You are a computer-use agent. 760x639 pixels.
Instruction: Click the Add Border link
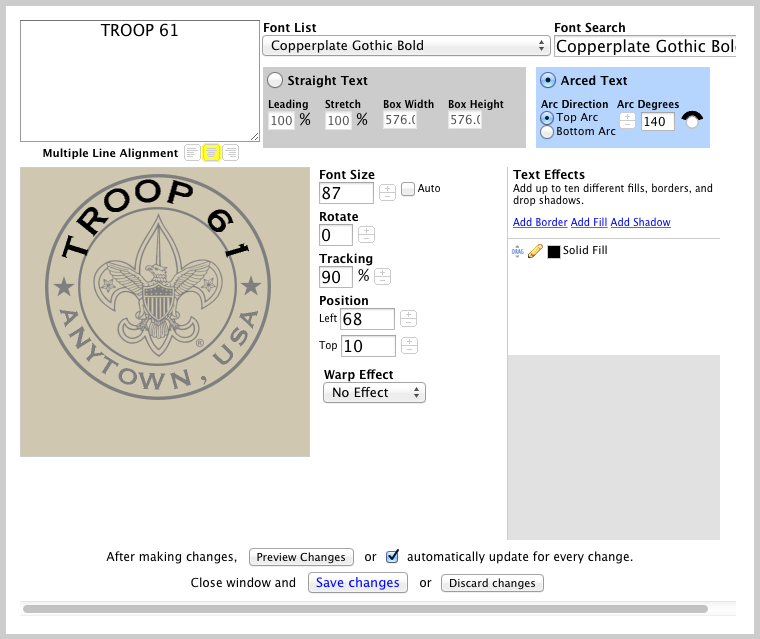[x=539, y=222]
